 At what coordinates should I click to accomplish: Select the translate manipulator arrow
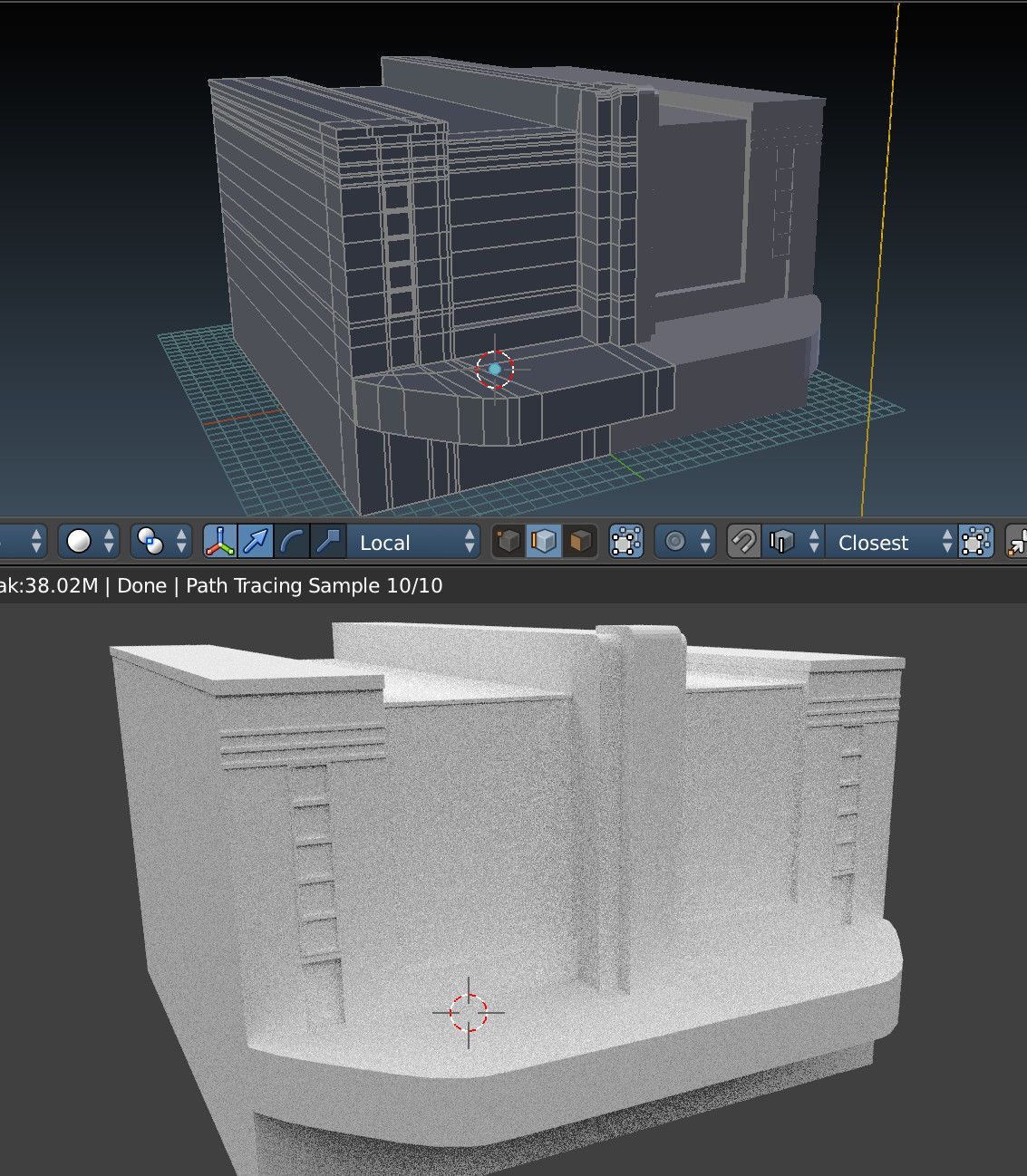[x=257, y=542]
